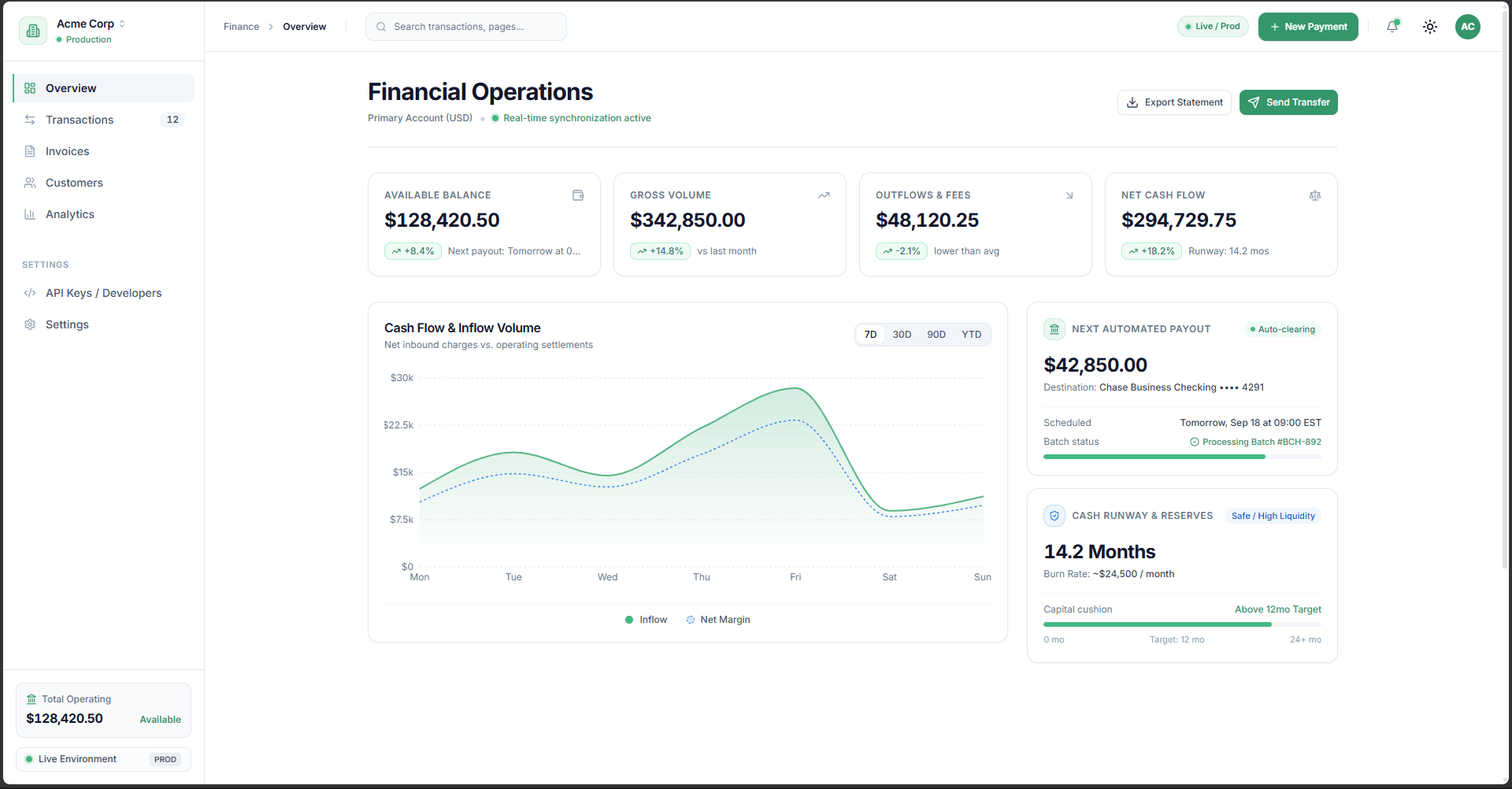The width and height of the screenshot is (1512, 789).
Task: Click the search magnifier icon
Action: 381,27
